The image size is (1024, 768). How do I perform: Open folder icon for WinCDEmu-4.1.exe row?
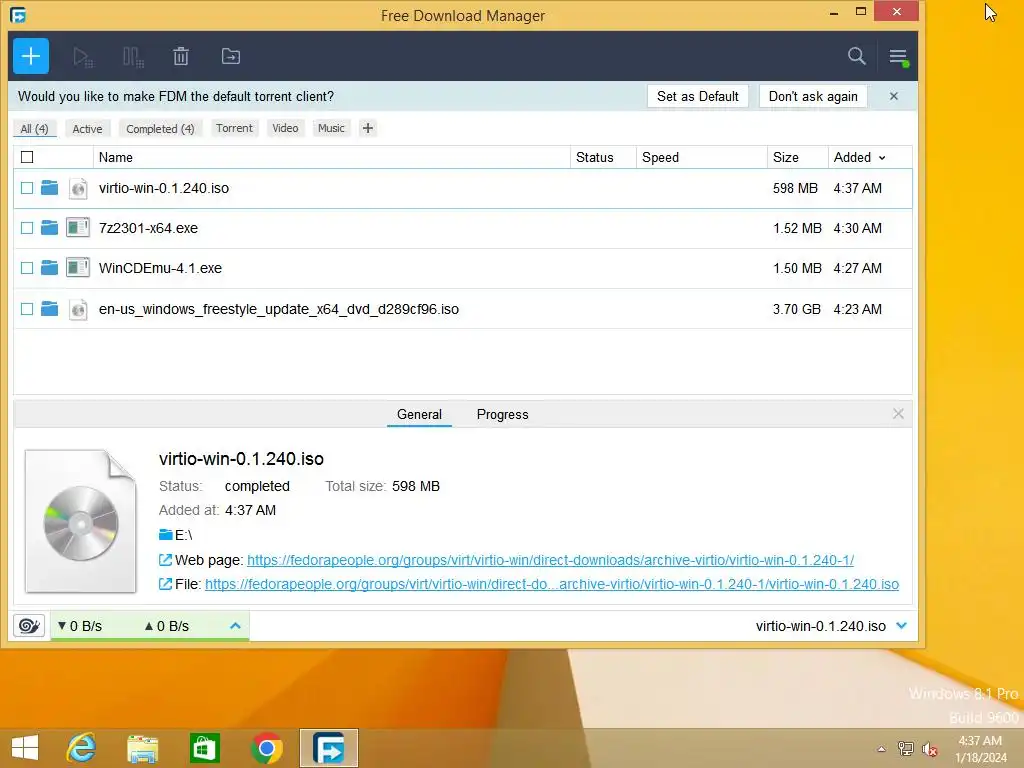[x=50, y=268]
